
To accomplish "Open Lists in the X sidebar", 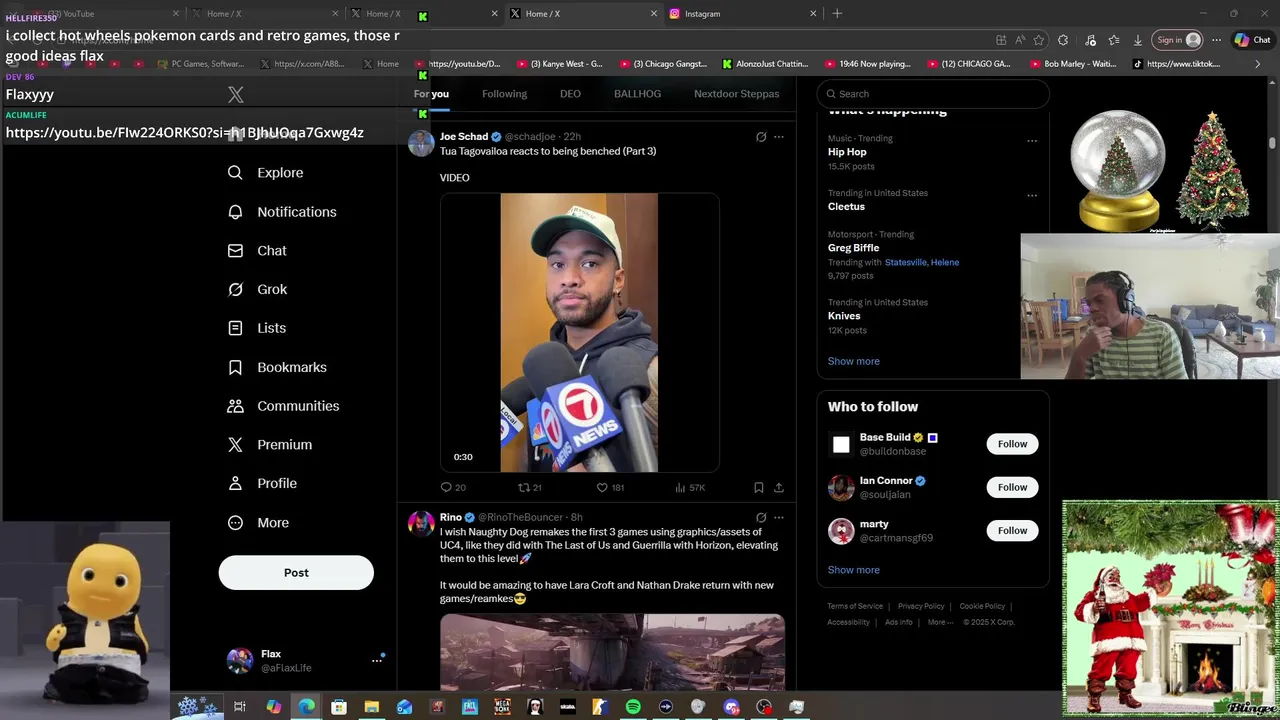I will pos(257,328).
